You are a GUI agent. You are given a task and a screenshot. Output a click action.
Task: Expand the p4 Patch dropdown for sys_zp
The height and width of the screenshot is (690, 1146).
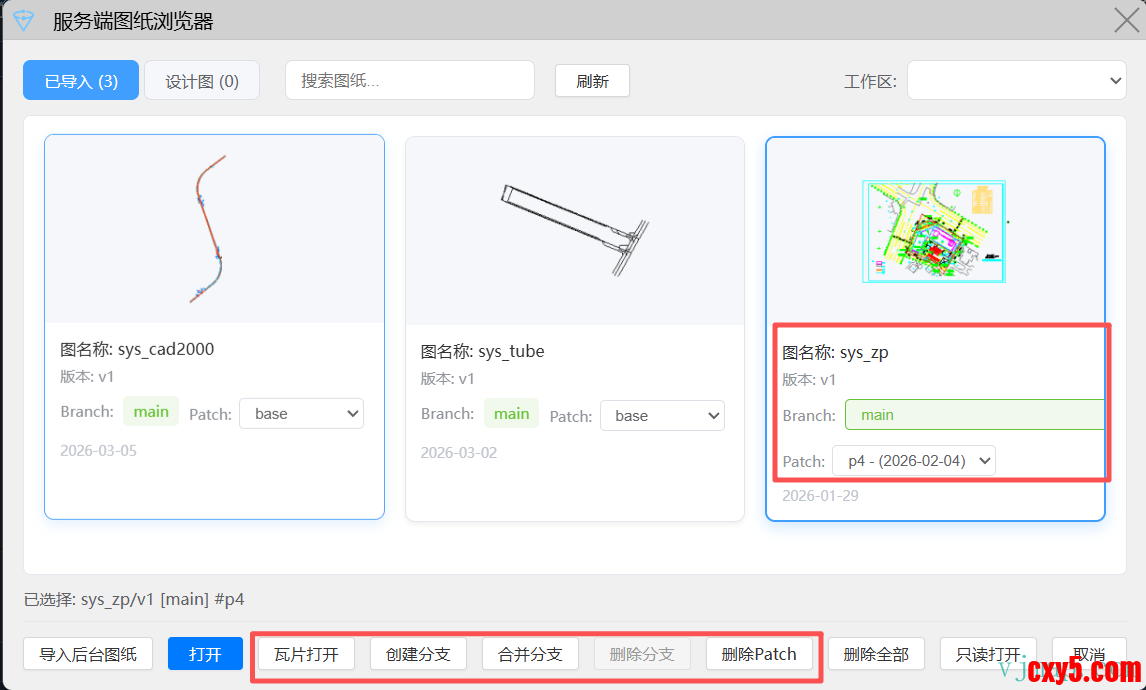914,461
